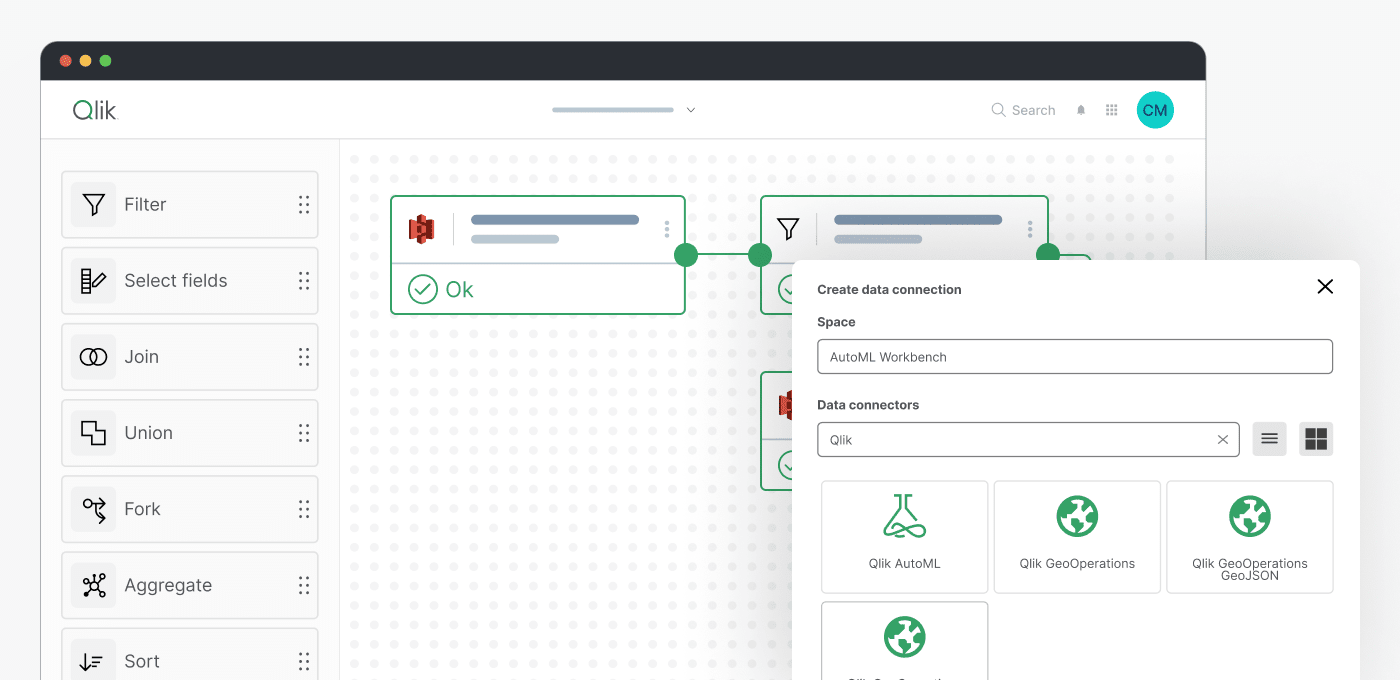Open the kebab menu on the S3 node
This screenshot has height=680, width=1400.
click(667, 229)
